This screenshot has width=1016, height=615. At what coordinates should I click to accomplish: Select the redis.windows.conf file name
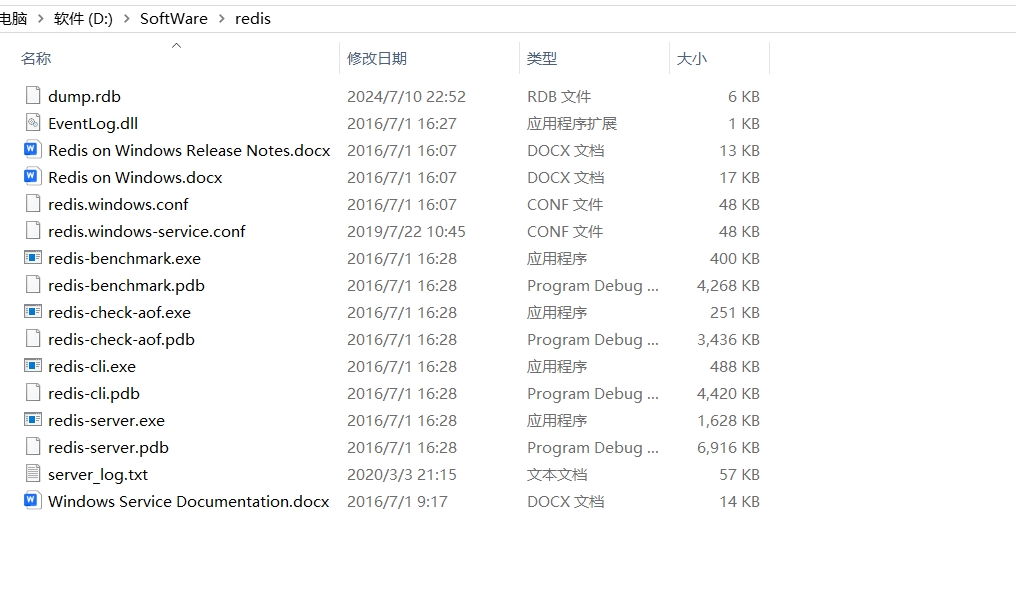118,205
